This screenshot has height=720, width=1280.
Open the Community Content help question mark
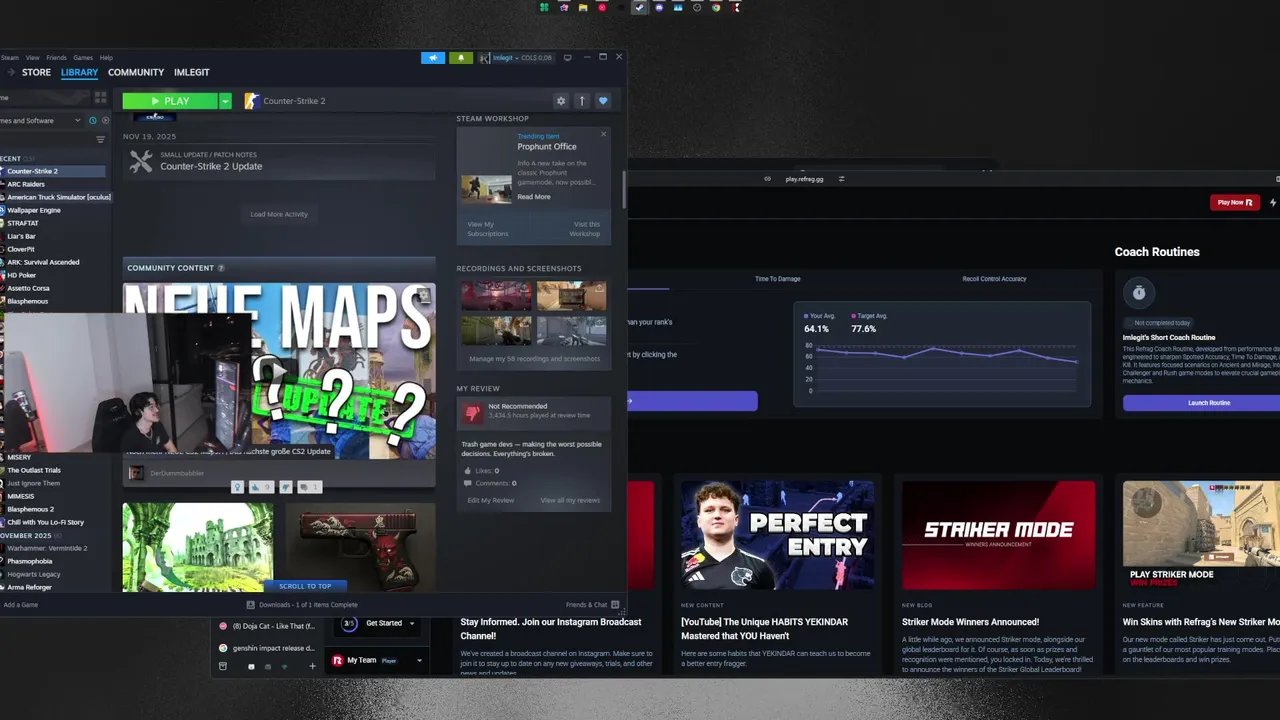[221, 268]
